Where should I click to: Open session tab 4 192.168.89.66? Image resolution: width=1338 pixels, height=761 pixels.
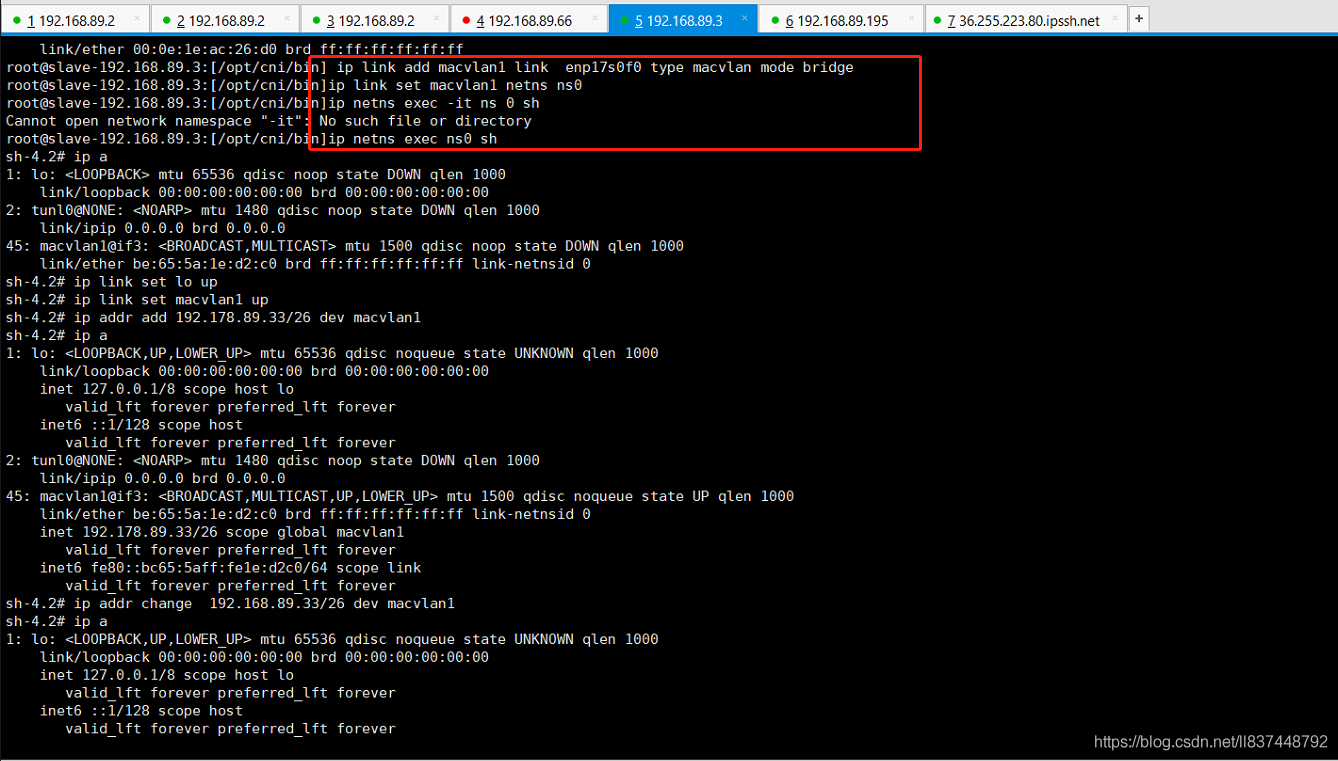(528, 20)
